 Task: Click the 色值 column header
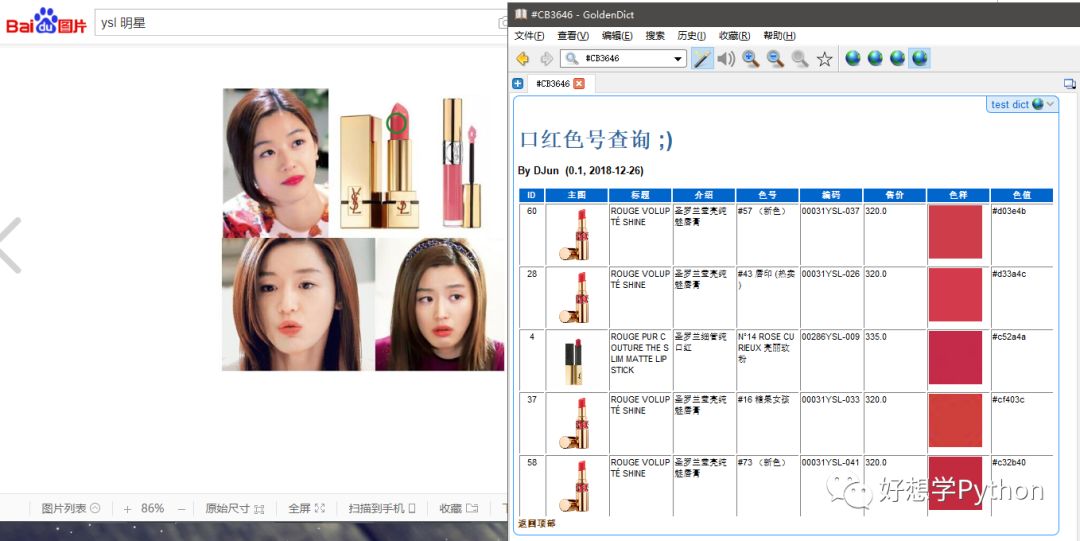click(x=1022, y=195)
